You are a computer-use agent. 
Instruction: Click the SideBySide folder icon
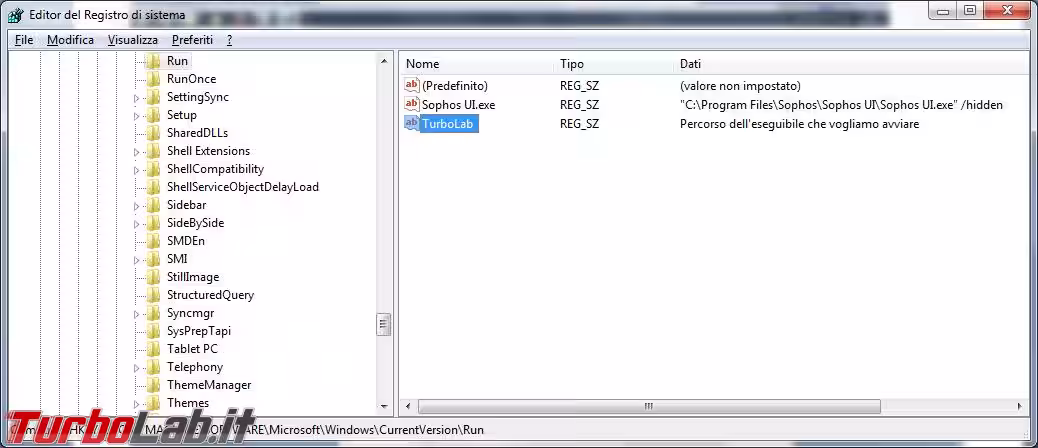point(154,223)
